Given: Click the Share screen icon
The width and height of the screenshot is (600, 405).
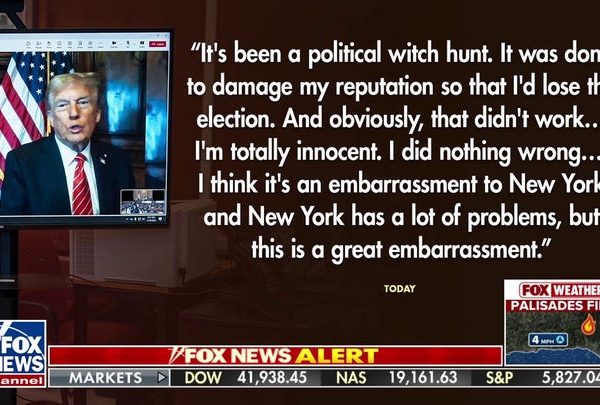Looking at the screenshot, I should click(x=142, y=44).
